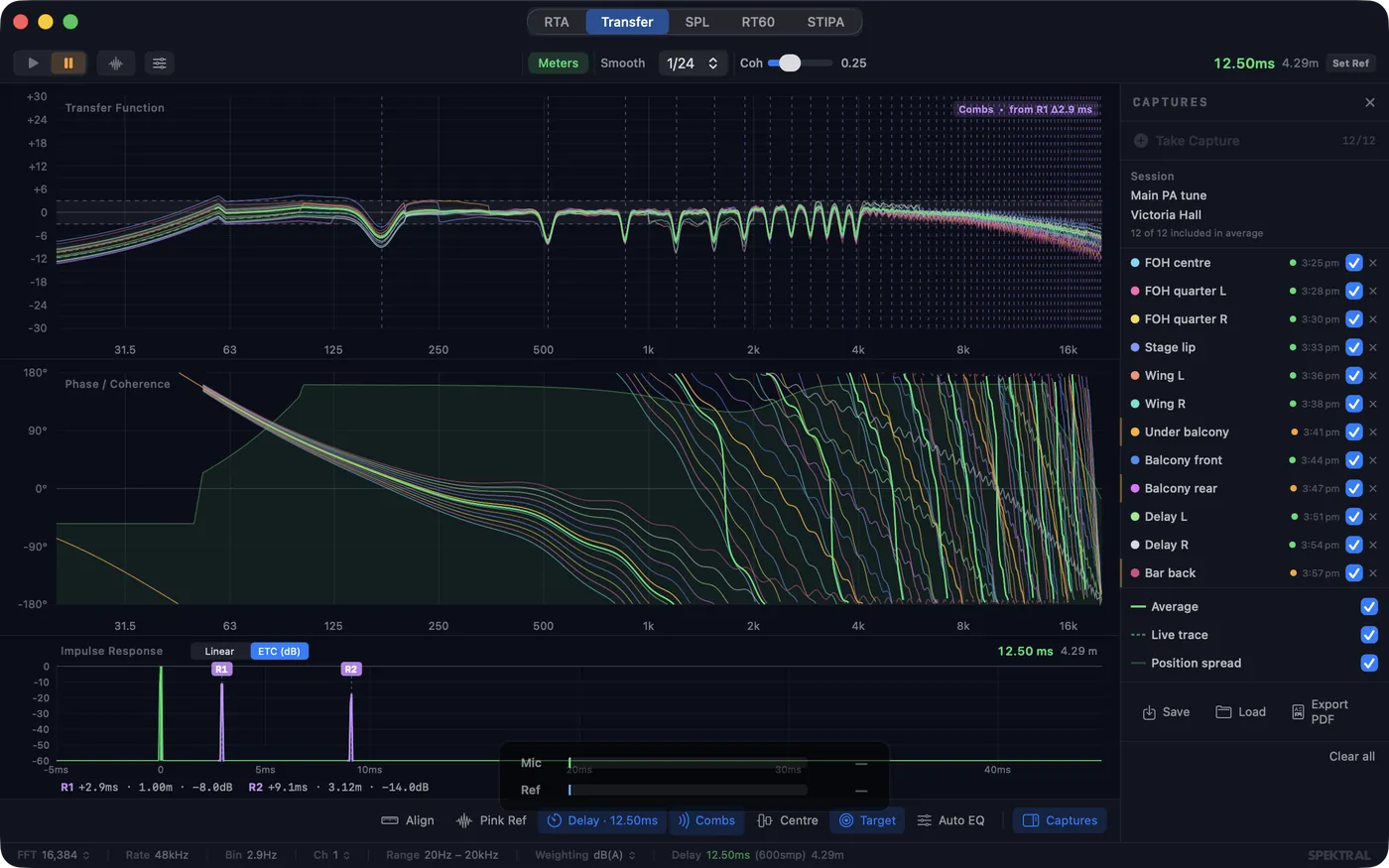Toggle the Average trace checkbox
The height and width of the screenshot is (868, 1389).
point(1369,606)
